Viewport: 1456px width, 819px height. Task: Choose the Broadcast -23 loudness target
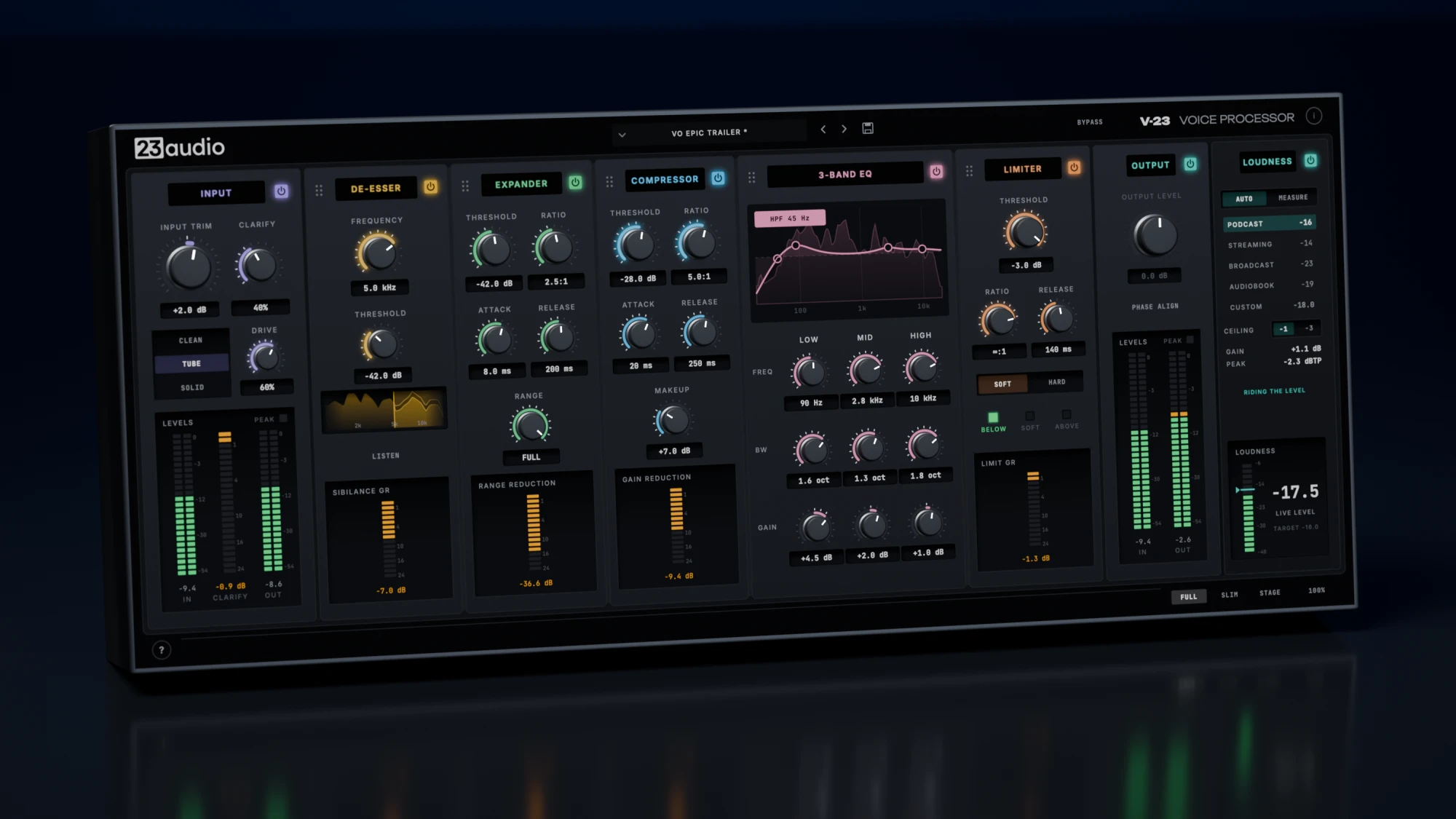pos(1270,264)
